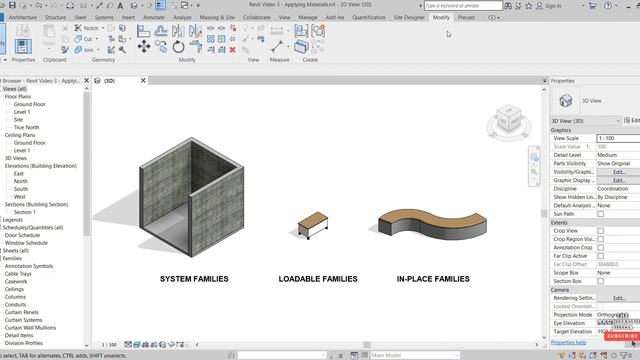The height and width of the screenshot is (360, 640).
Task: Click the keyword search input field
Action: tap(463, 6)
